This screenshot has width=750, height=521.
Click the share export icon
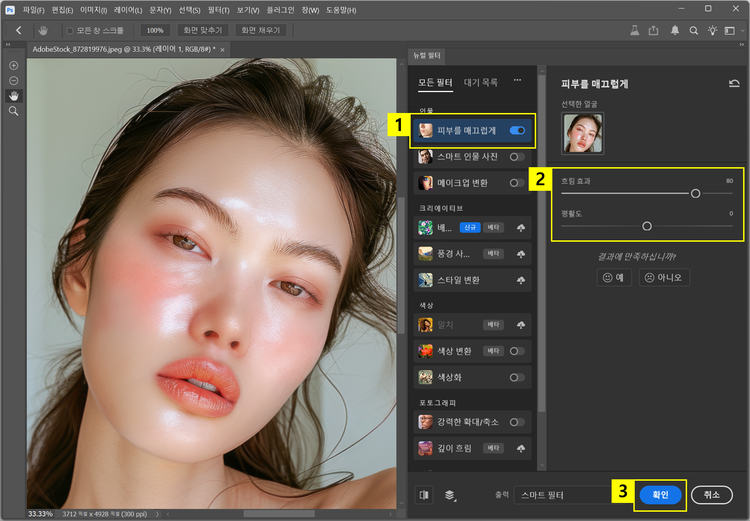click(653, 31)
